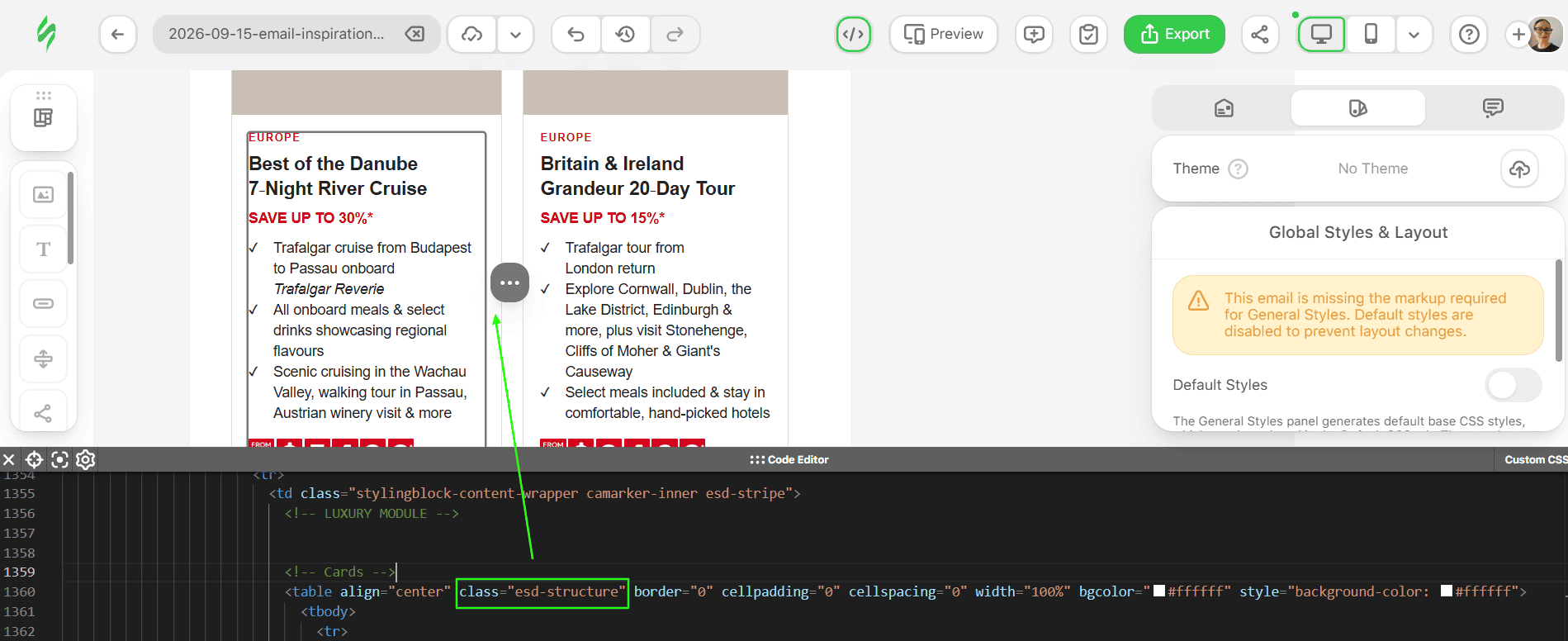Select the Button block
This screenshot has width=1568, height=641.
[44, 304]
